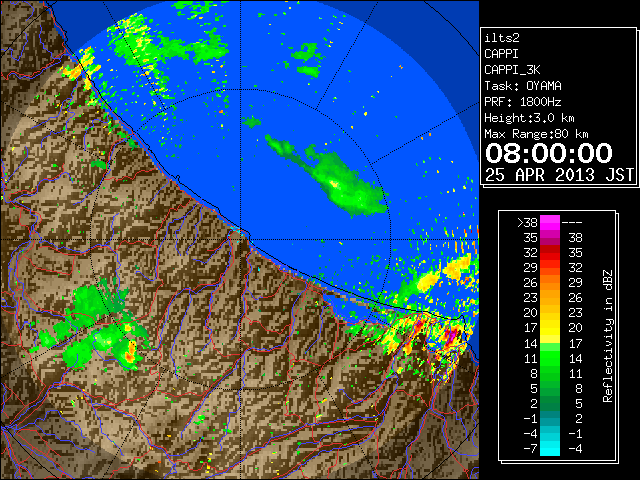The height and width of the screenshot is (480, 640).
Task: Click the '-7' legend value
Action: tap(530, 449)
